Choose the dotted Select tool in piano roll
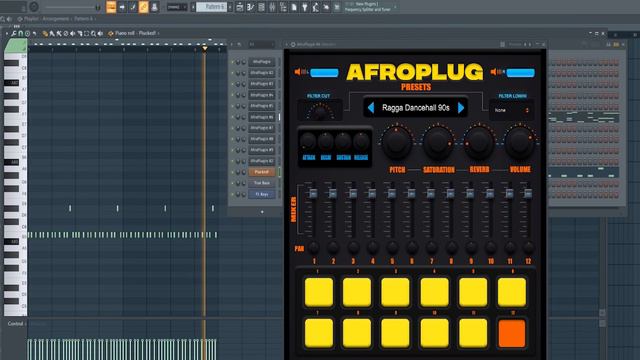This screenshot has width=640, height=360. coord(87,33)
